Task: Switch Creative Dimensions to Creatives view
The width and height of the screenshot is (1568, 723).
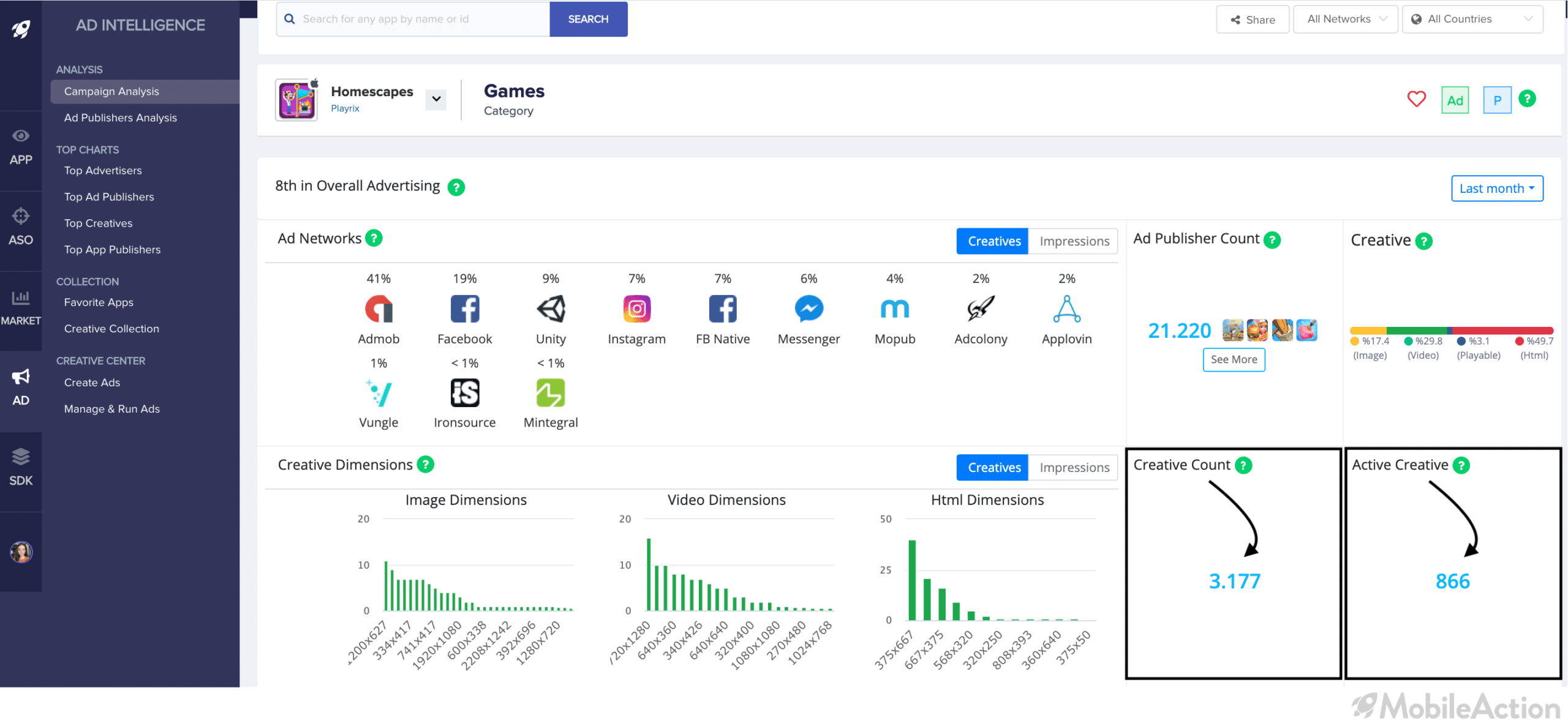Action: click(993, 468)
